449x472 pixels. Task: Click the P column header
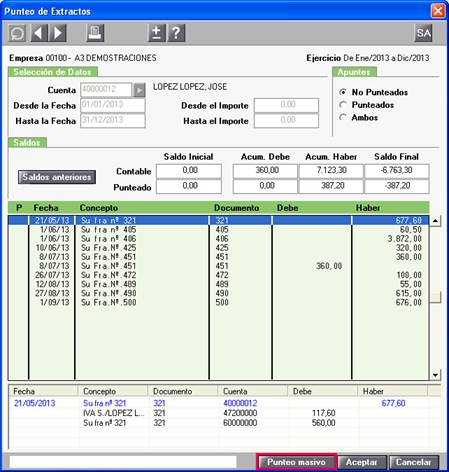click(19, 208)
